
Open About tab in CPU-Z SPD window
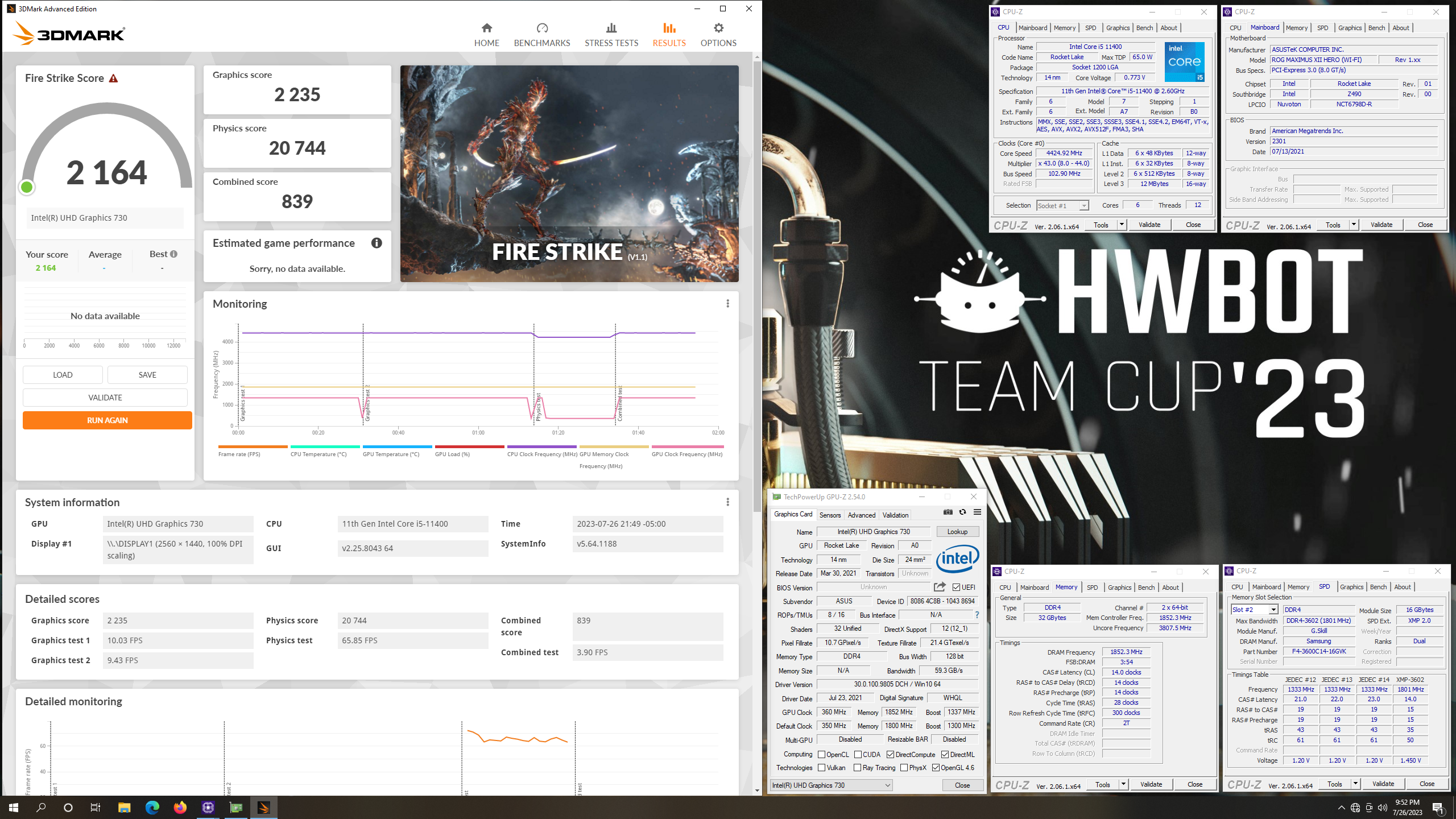[x=1402, y=587]
